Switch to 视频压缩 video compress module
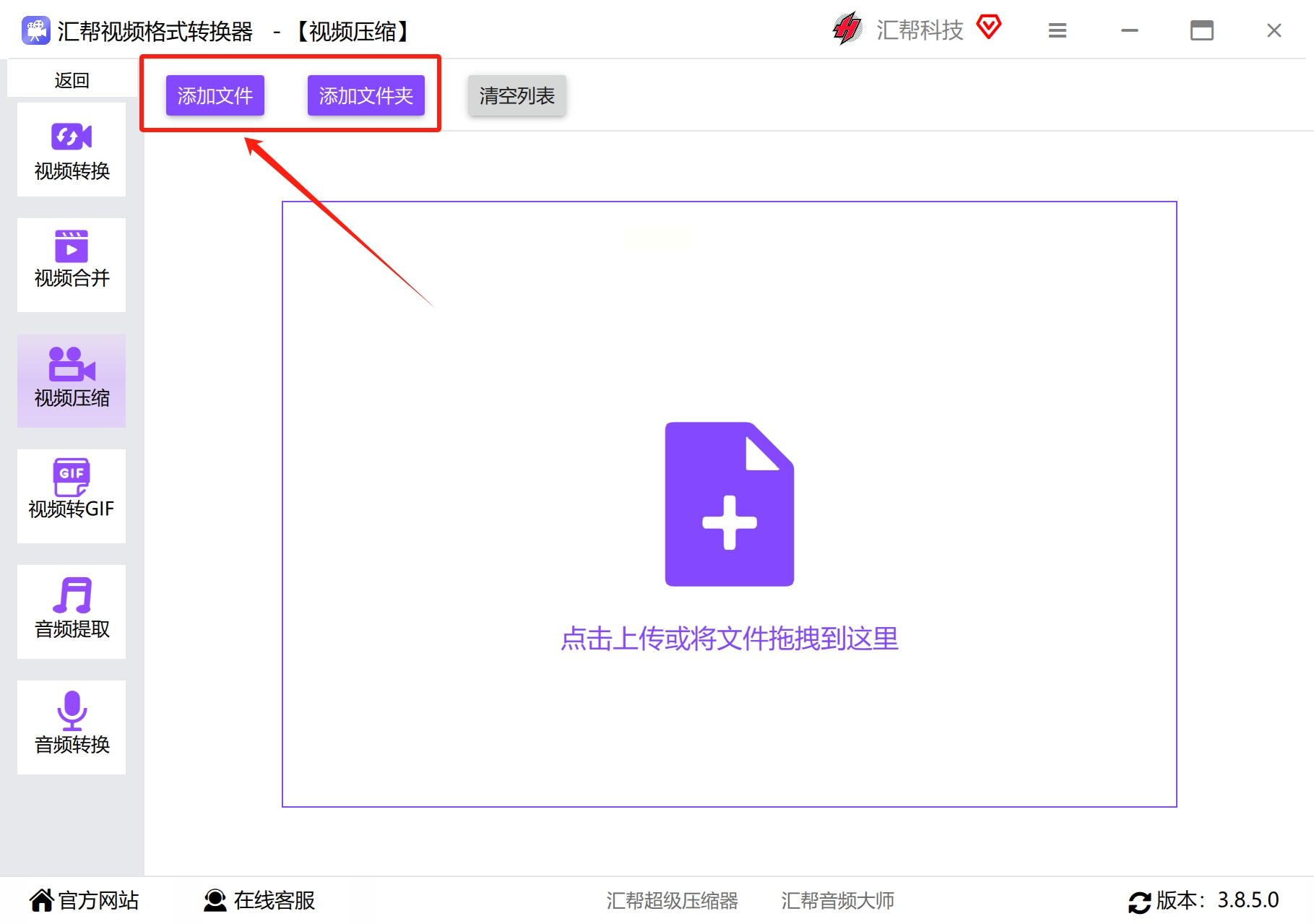This screenshot has height=924, width=1314. coord(72,381)
